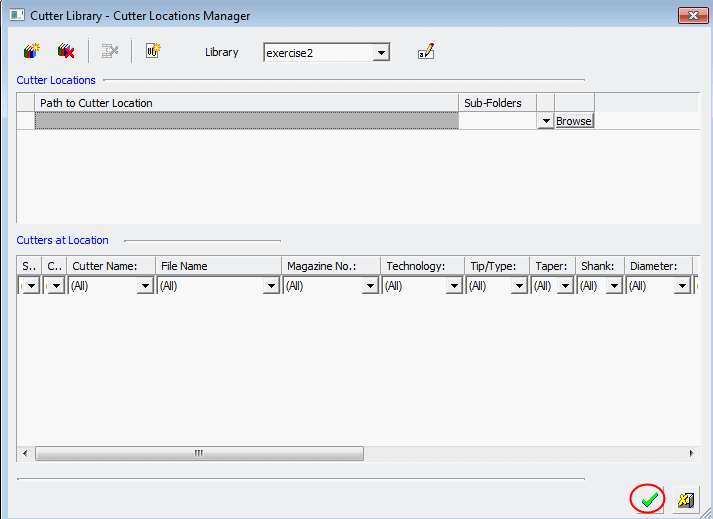Click the horizontal scrollbar thumb in cutters list
The height and width of the screenshot is (519, 713).
pos(198,453)
